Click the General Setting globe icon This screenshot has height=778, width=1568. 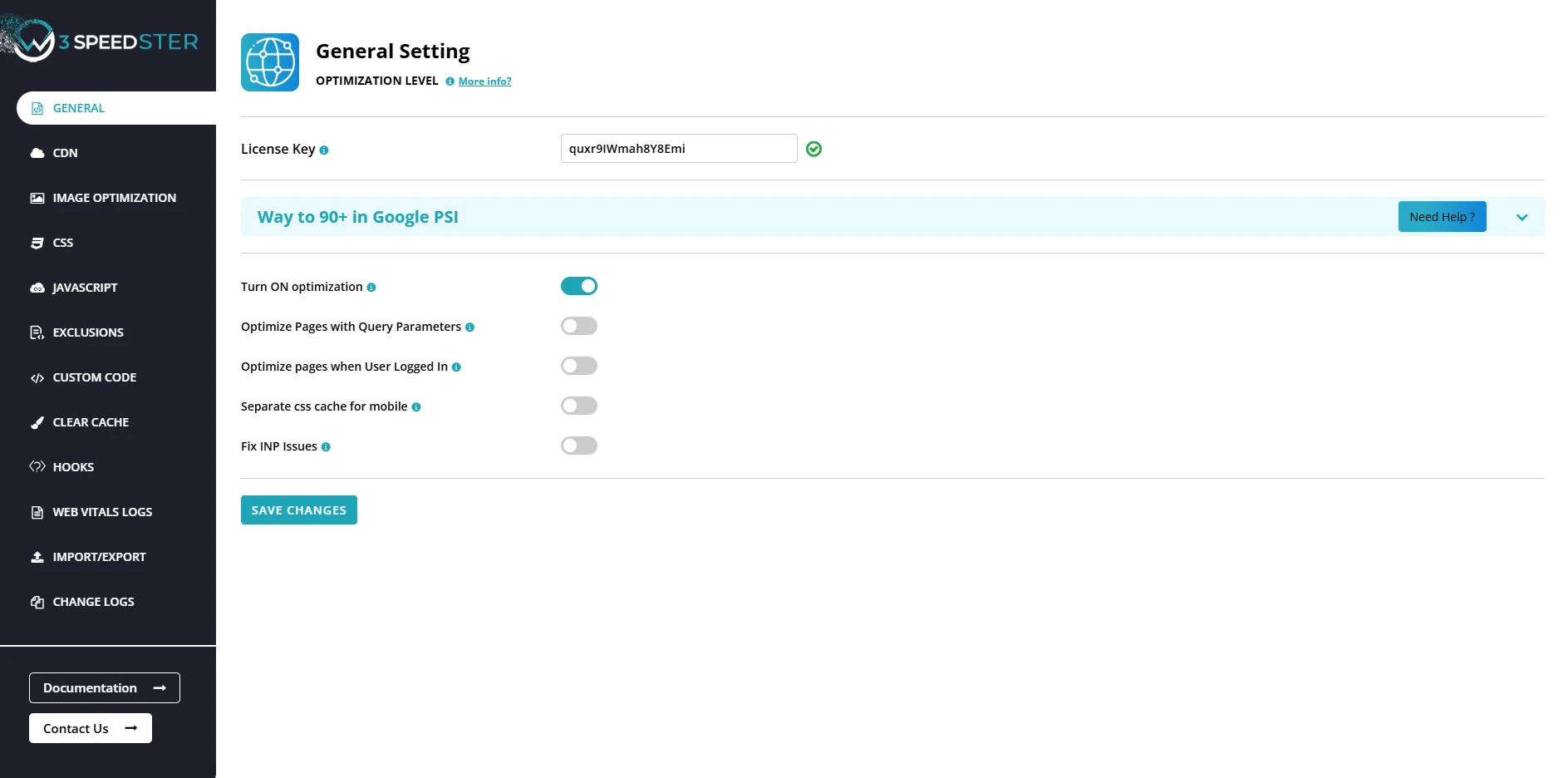[270, 62]
